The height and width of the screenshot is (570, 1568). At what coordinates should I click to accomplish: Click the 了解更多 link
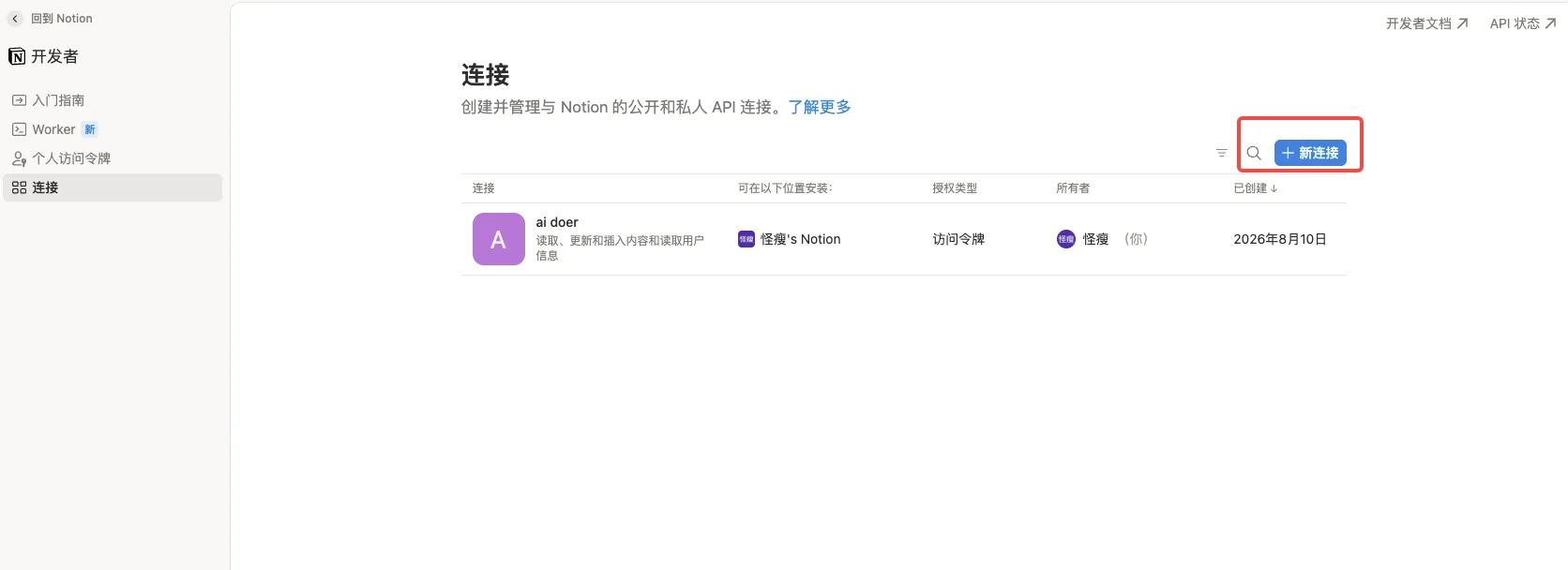pyautogui.click(x=820, y=107)
